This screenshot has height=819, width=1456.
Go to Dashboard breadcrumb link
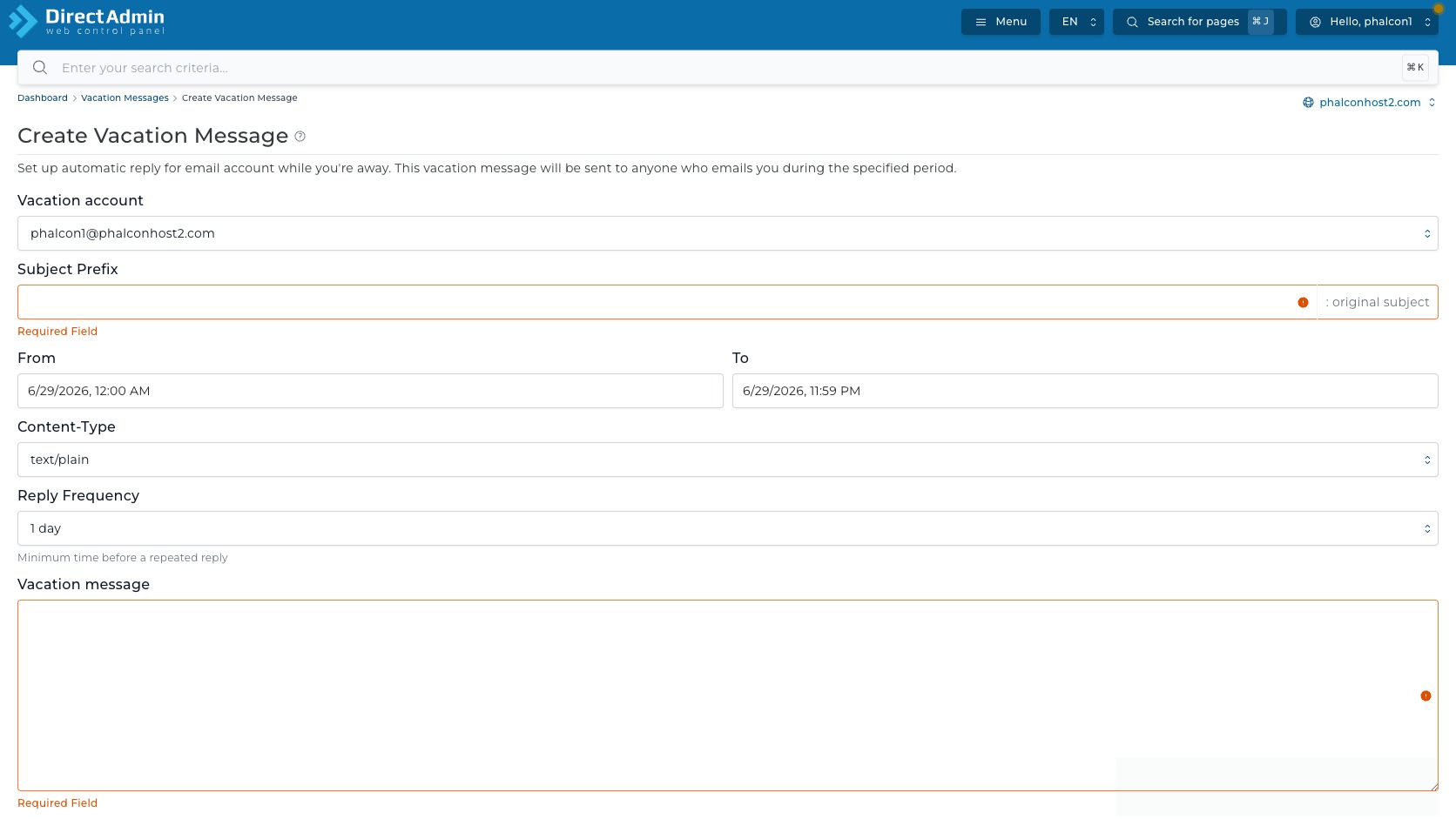click(x=43, y=98)
